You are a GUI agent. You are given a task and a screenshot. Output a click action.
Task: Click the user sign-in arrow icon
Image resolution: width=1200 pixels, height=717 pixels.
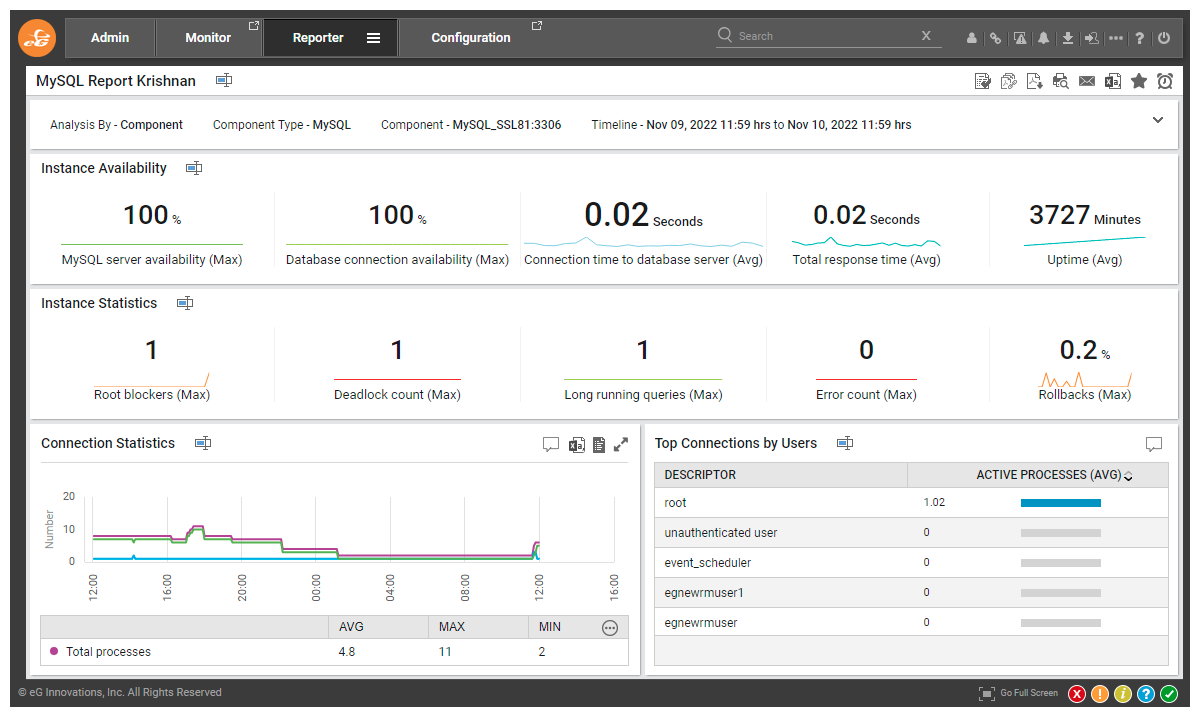pos(1092,38)
